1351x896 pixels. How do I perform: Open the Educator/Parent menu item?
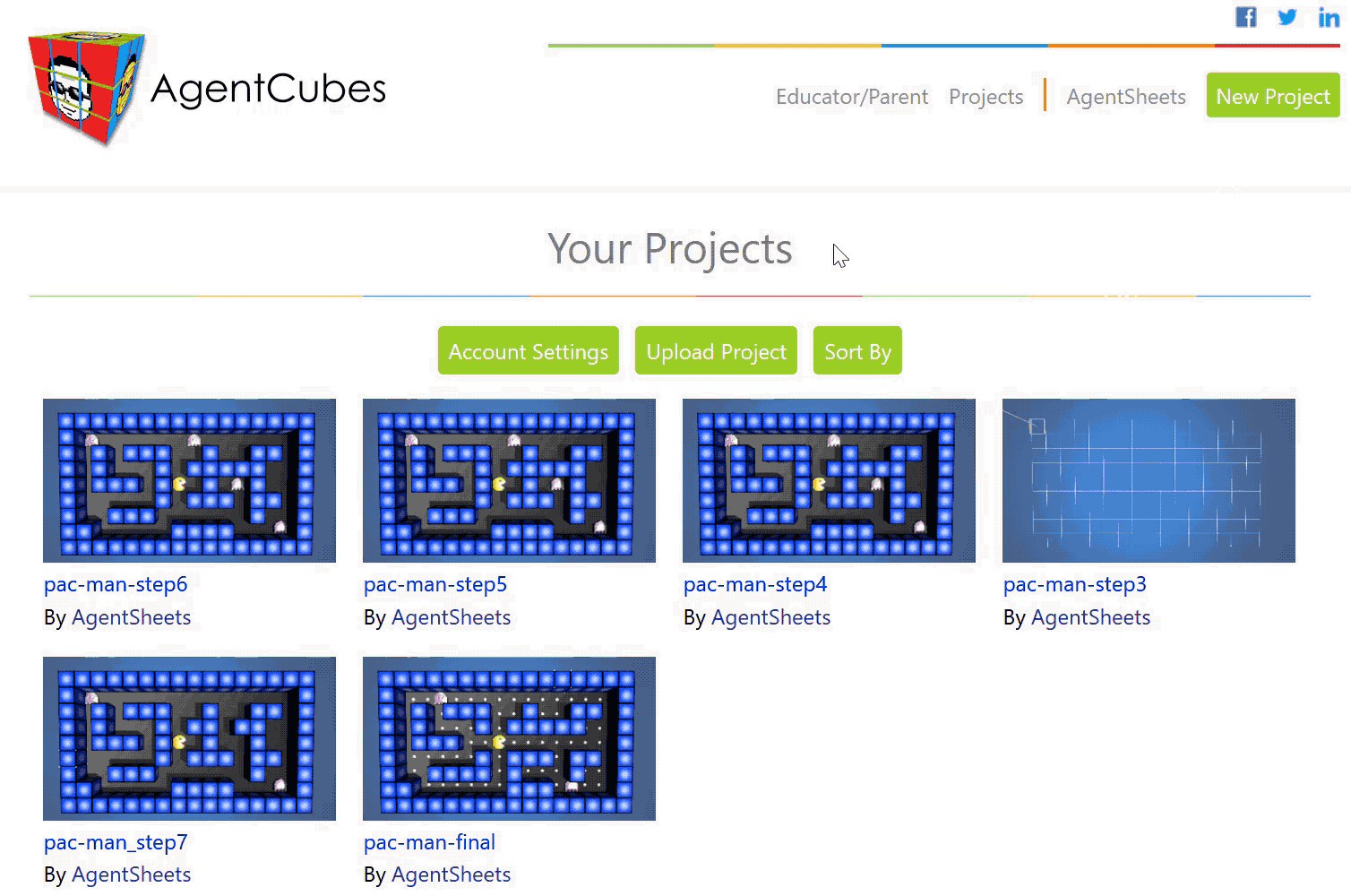(x=852, y=97)
